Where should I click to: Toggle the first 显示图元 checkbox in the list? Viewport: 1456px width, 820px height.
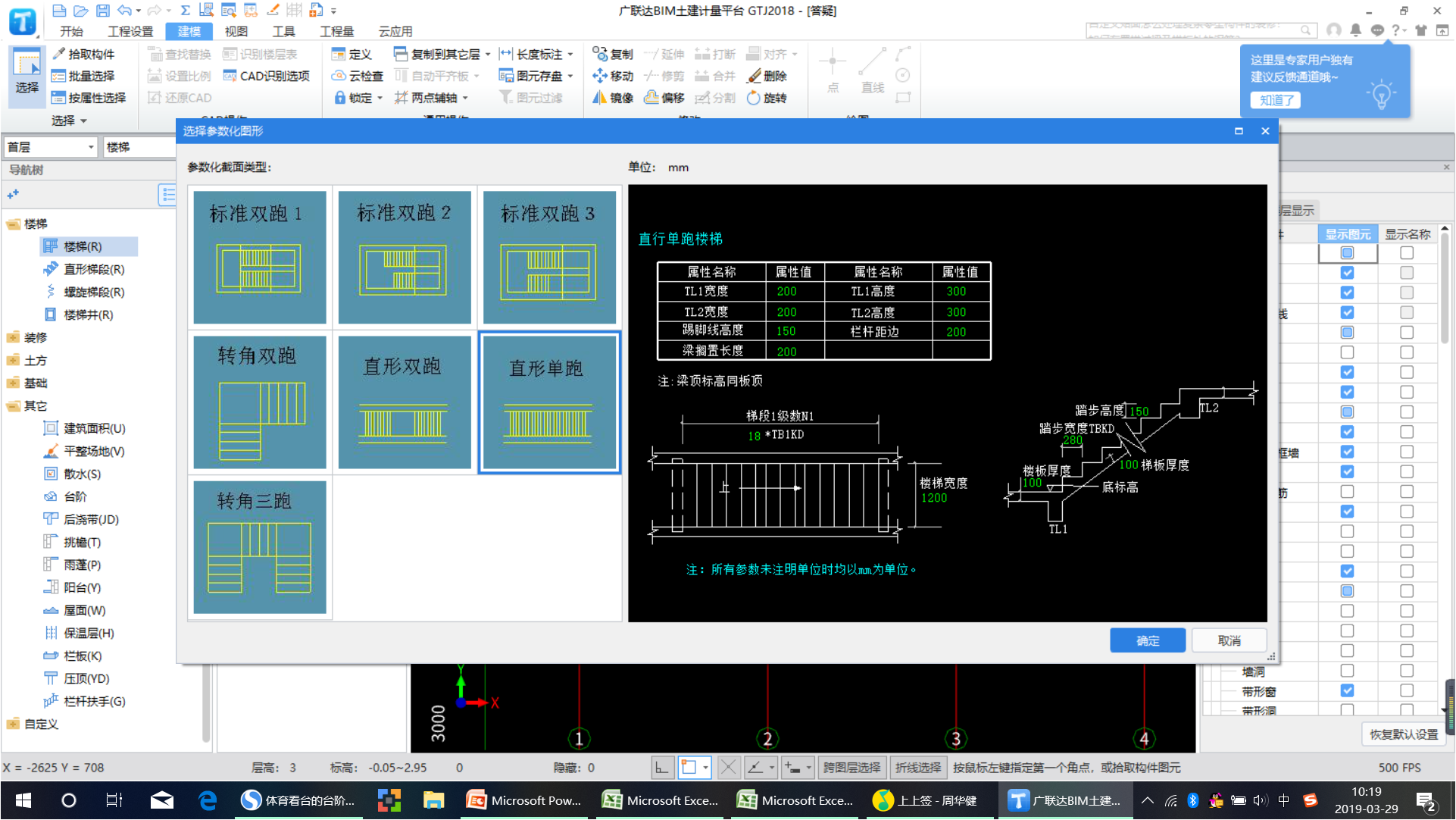click(x=1347, y=252)
